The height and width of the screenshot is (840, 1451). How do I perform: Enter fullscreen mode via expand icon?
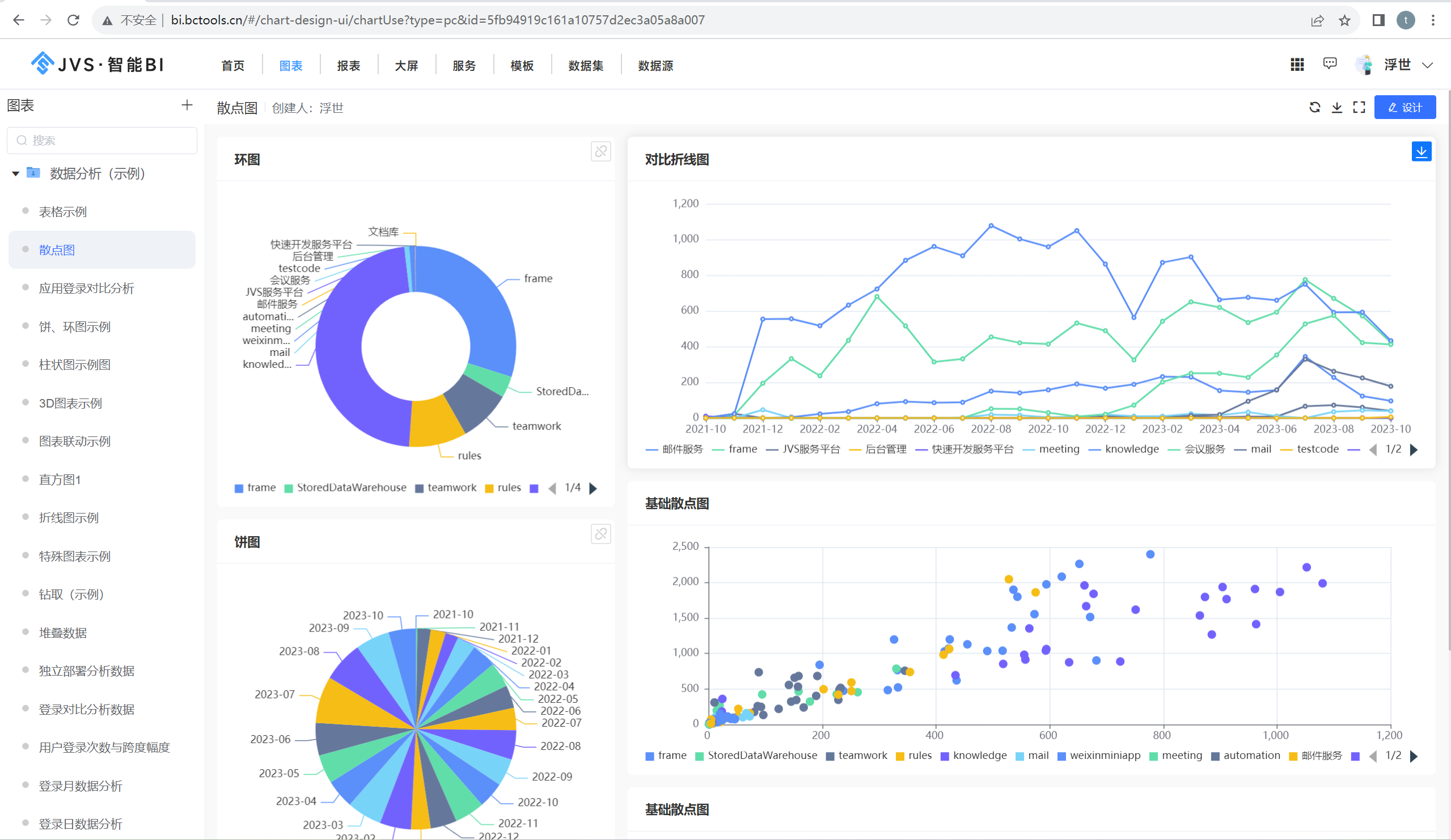[1360, 108]
